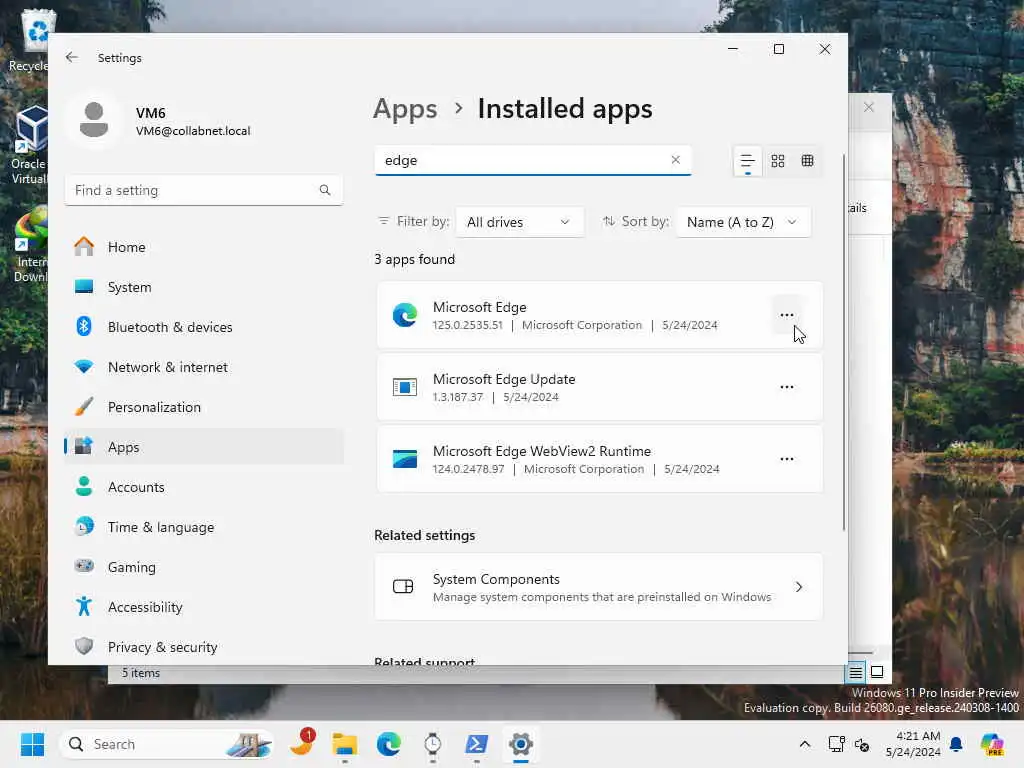
Task: Click Microsoft Edge Update version 1.3.187.37
Action: [x=458, y=397]
